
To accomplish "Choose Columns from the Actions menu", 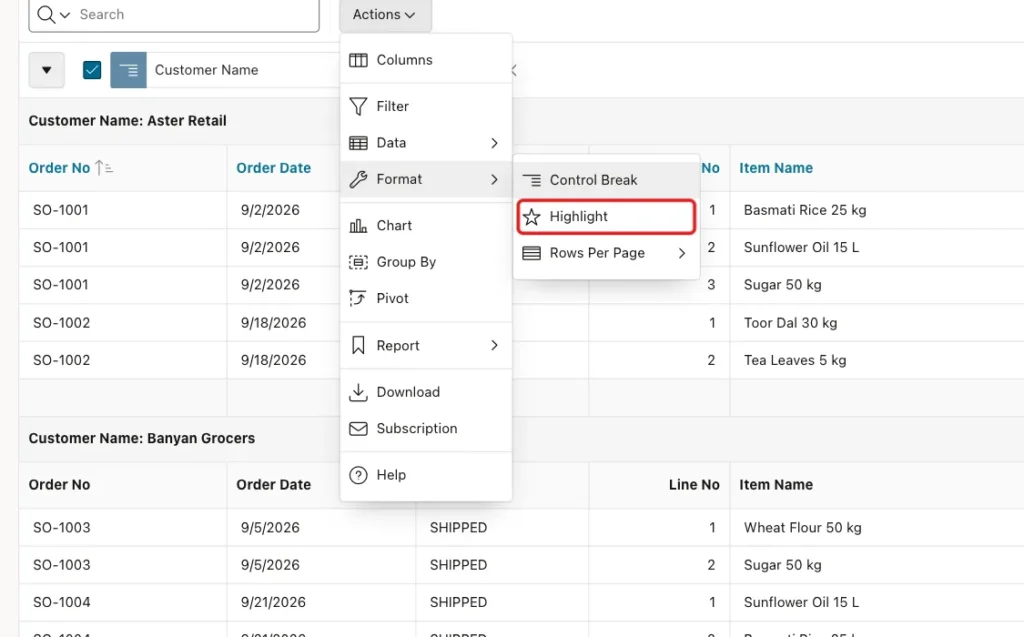I will click(x=426, y=60).
